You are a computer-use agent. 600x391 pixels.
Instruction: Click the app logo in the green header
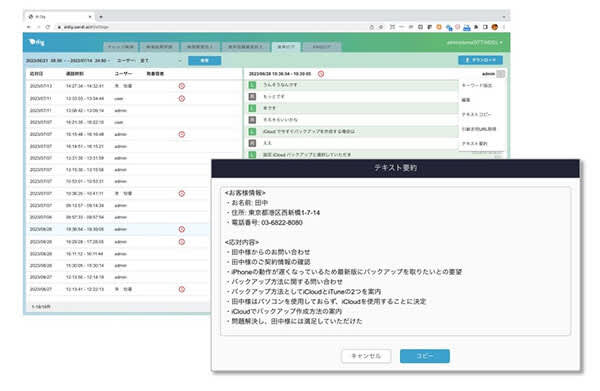(37, 42)
